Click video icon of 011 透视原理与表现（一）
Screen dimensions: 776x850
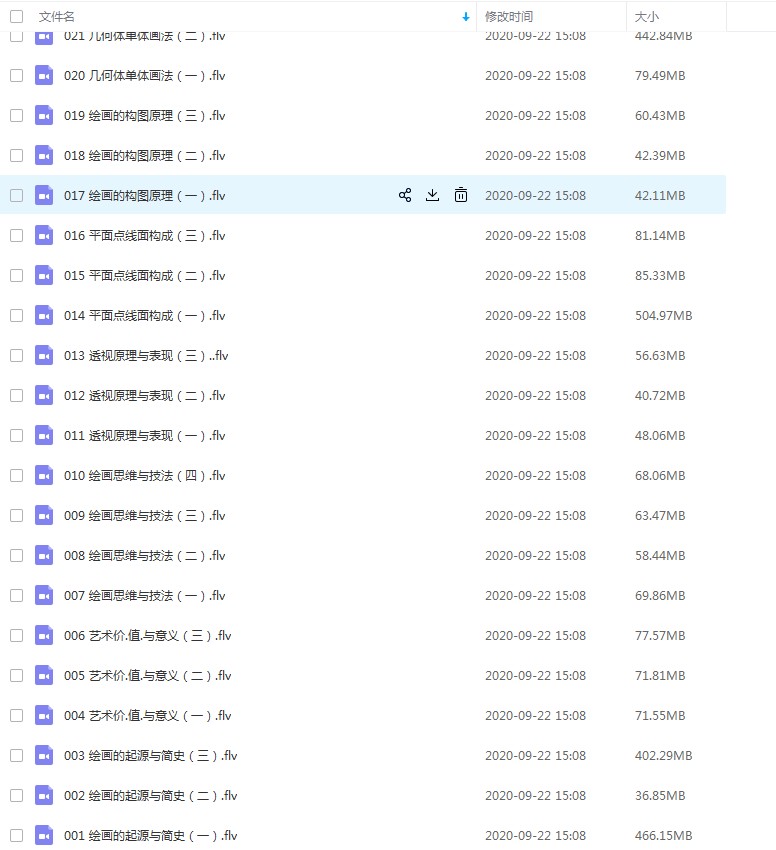coord(44,435)
